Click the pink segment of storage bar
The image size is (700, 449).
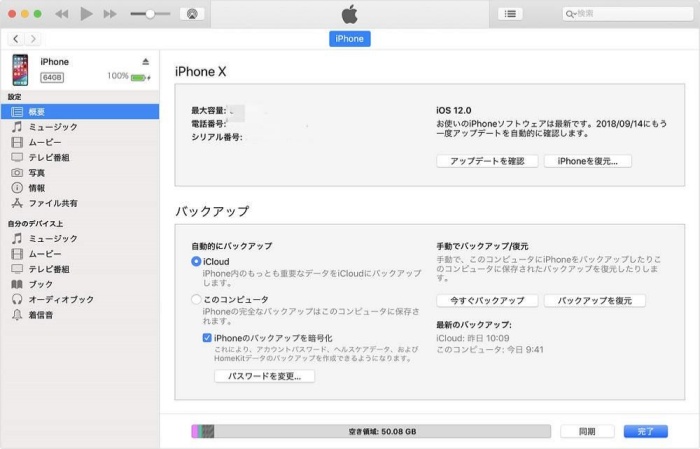pyautogui.click(x=195, y=431)
